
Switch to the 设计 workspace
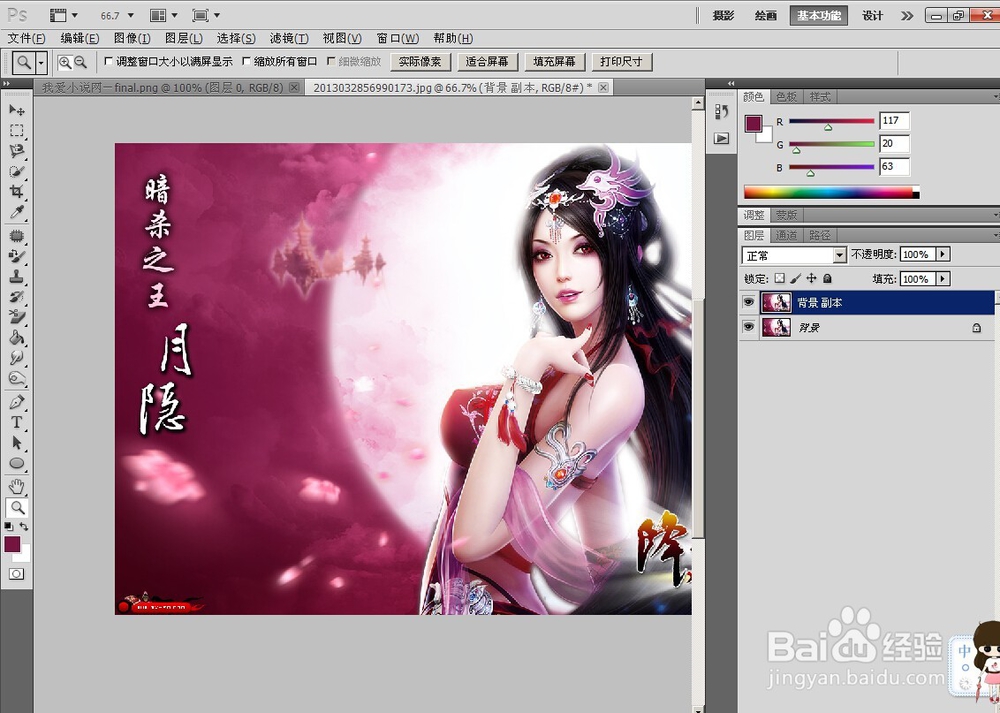pos(872,16)
